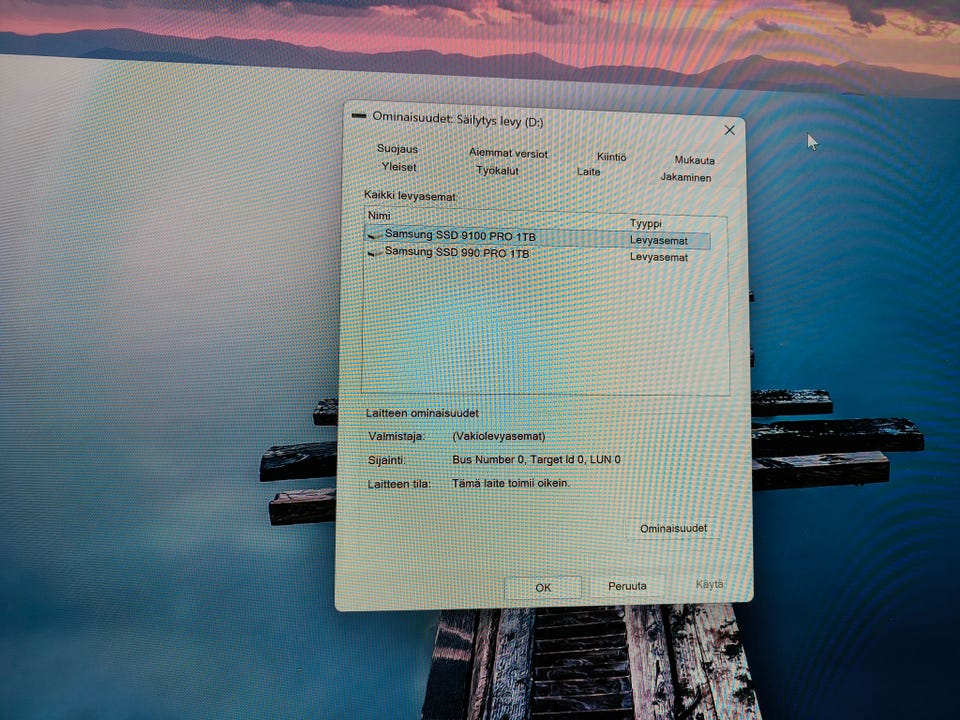Screen dimensions: 960x720
Task: Go to the Yleiset tab
Action: [x=399, y=167]
